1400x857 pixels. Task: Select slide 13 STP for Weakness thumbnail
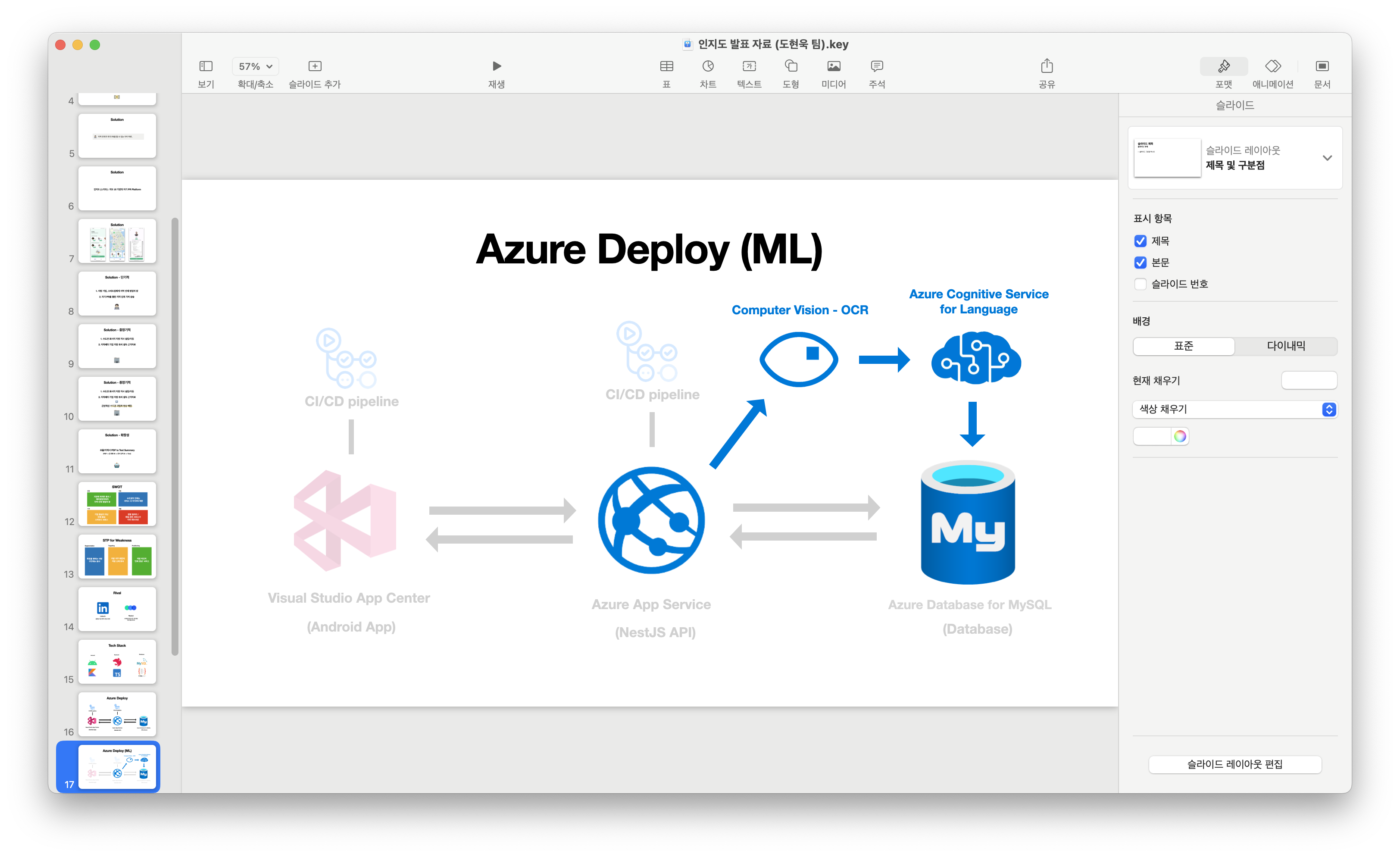(117, 557)
